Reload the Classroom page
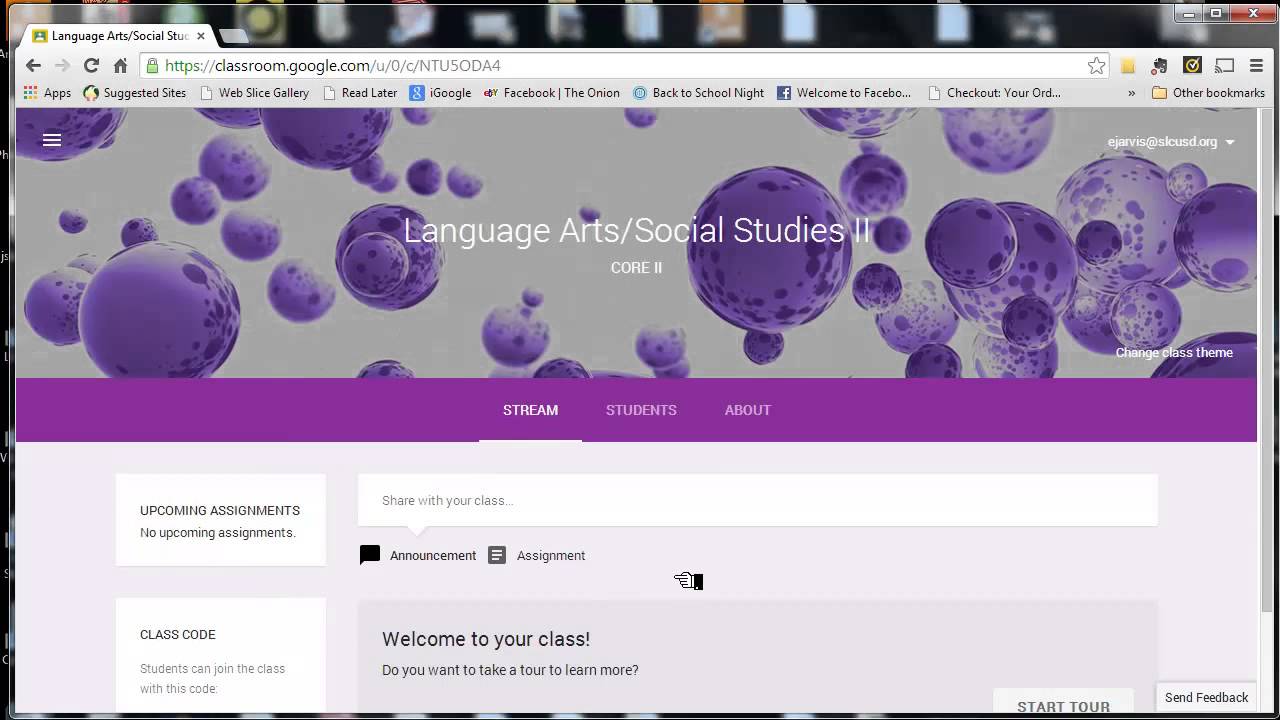This screenshot has width=1280, height=720. point(91,65)
